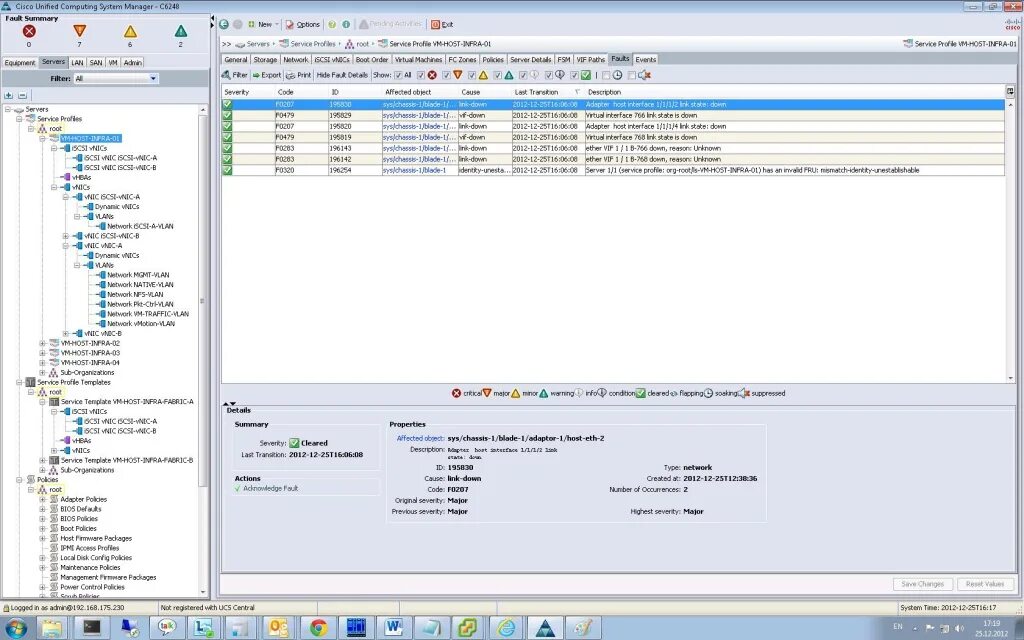Toggle the condition severity filter checkbox
This screenshot has height=640, width=1024.
(x=549, y=75)
